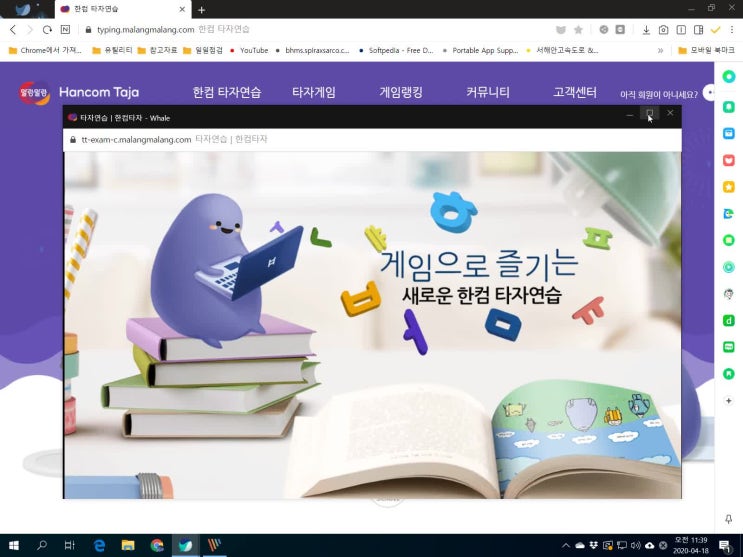Open the teal play-circle sidebar icon
The image size is (743, 557).
pyautogui.click(x=729, y=267)
